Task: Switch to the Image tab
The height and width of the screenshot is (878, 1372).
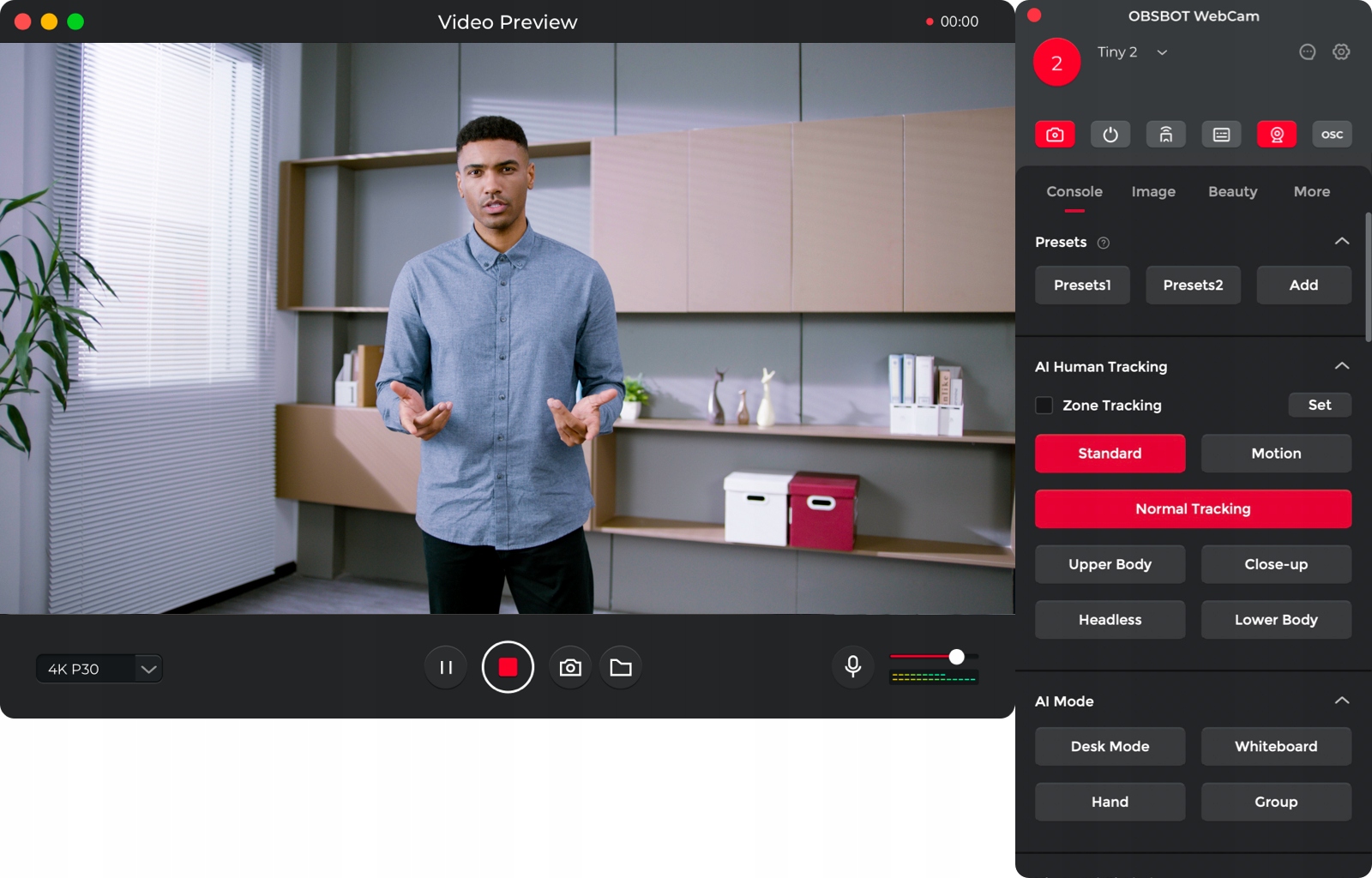Action: click(1153, 192)
